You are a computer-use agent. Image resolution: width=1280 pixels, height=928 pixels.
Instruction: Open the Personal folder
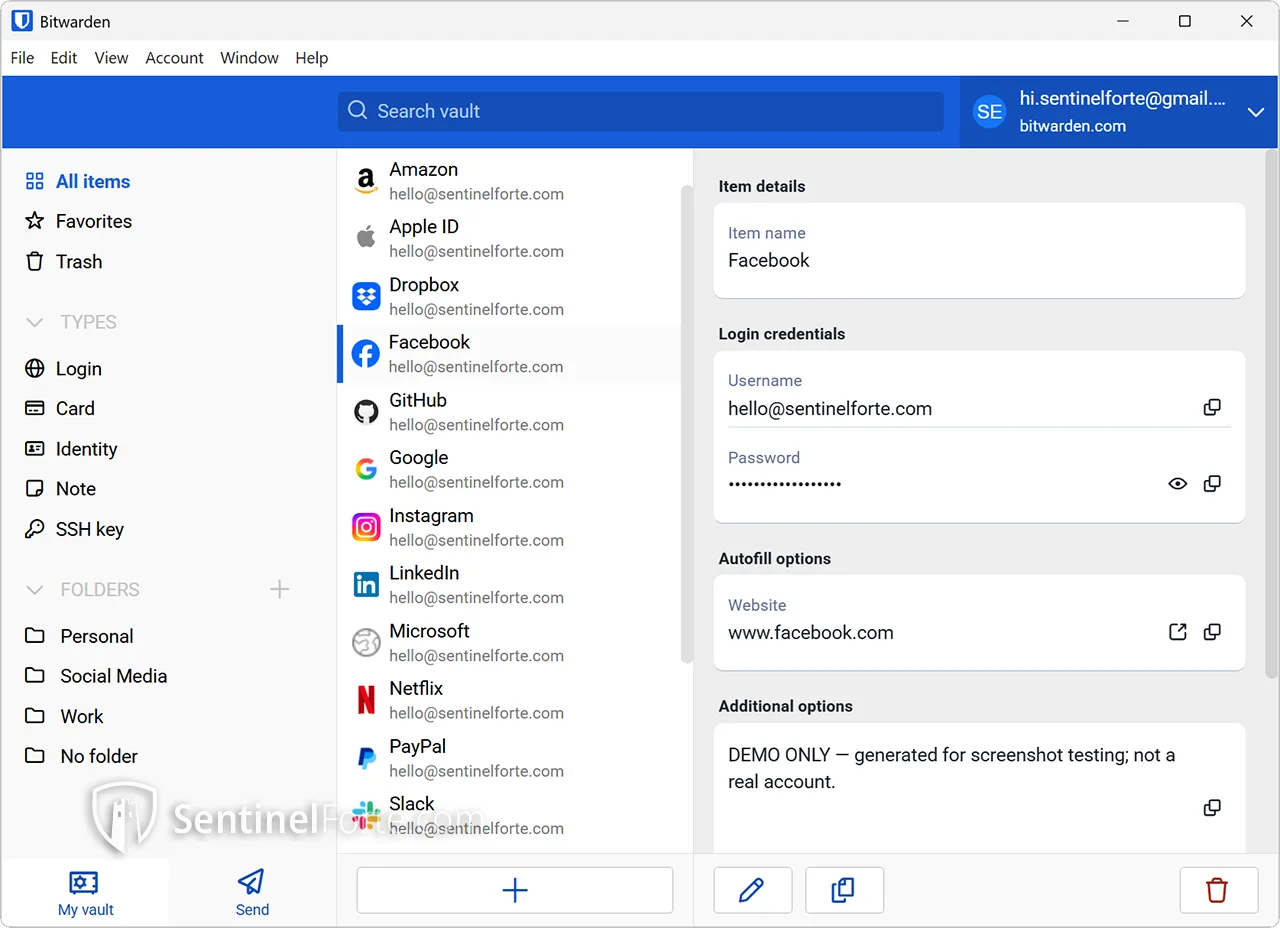[79, 636]
